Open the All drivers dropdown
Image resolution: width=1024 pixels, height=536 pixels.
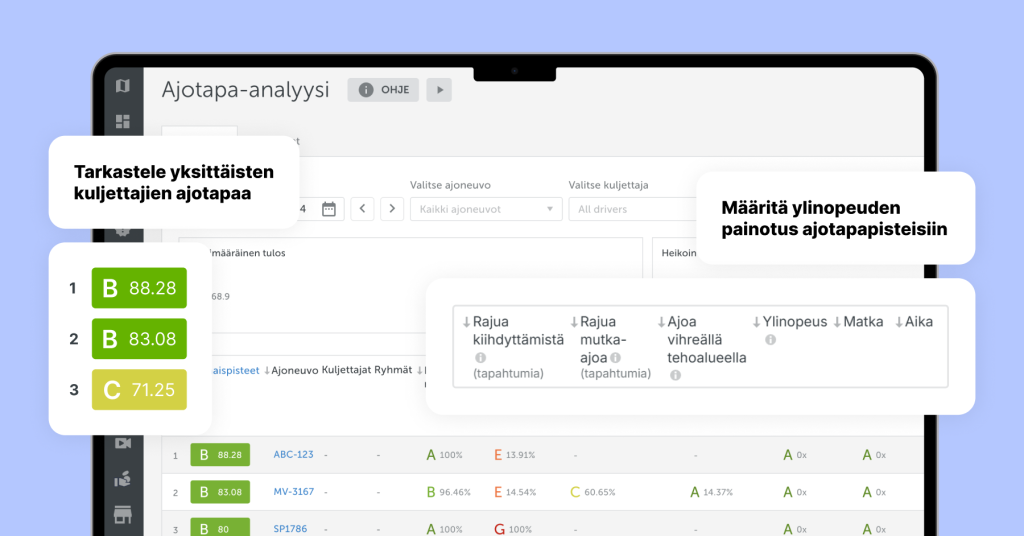(630, 209)
